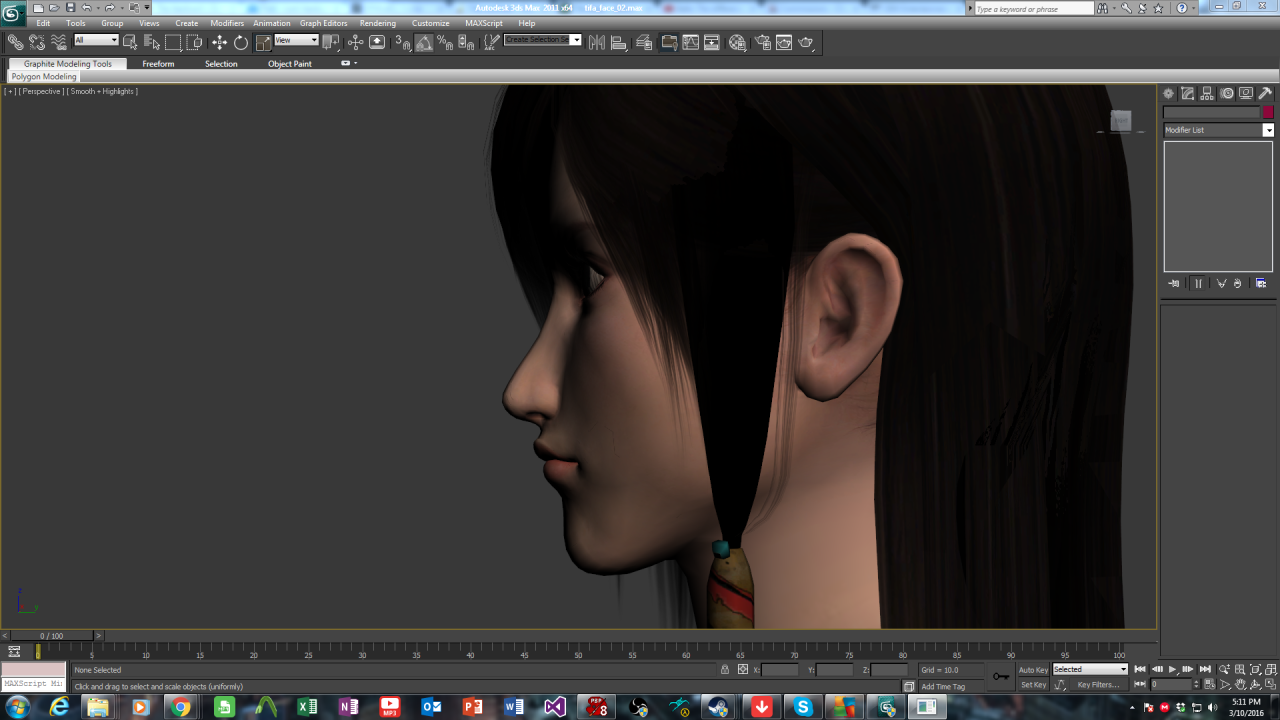This screenshot has width=1280, height=720.
Task: Toggle Window/Crossing selection mode
Action: point(195,42)
